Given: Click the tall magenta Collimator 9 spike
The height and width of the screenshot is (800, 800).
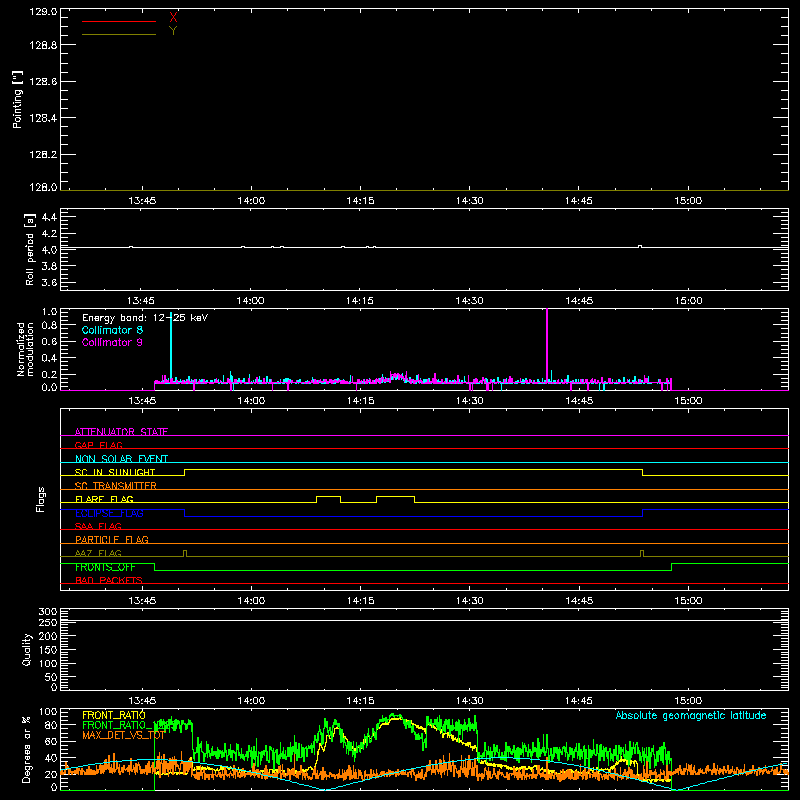Looking at the screenshot, I should point(547,345).
